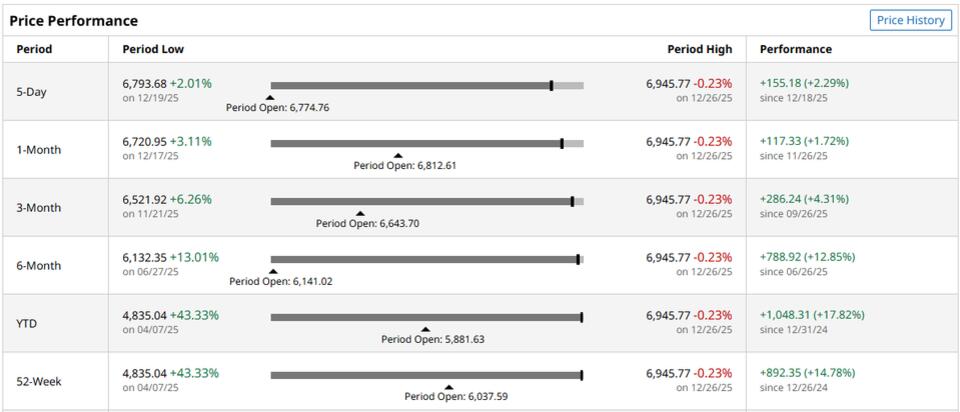Click the 6-Month Period Open triangle marker
The height and width of the screenshot is (412, 960).
(273, 272)
